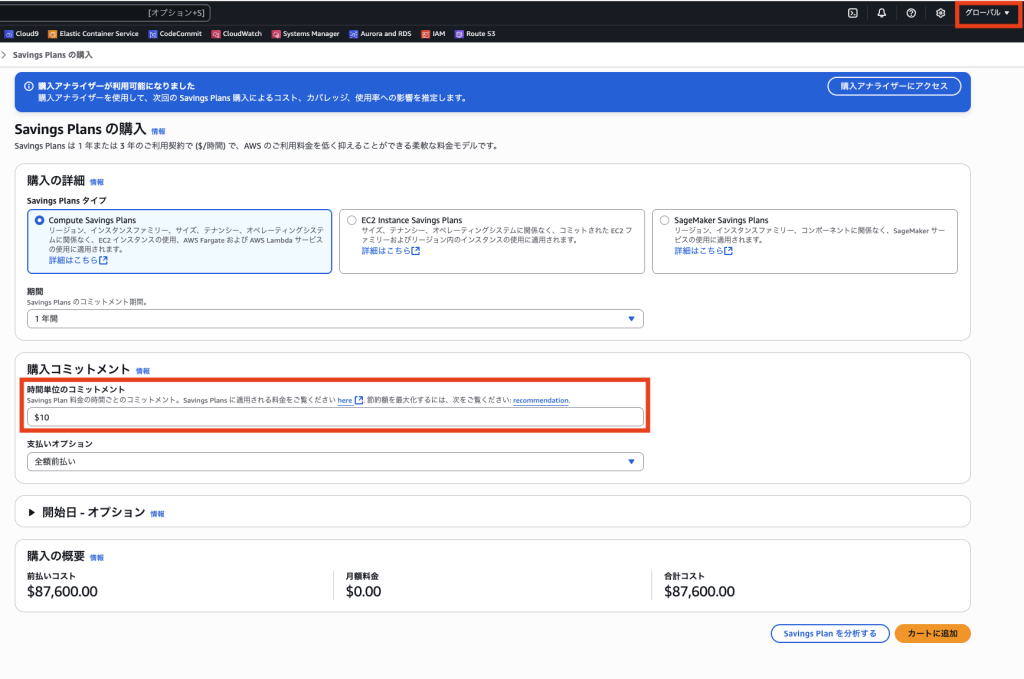Click the hourly commitment input field

tap(335, 417)
